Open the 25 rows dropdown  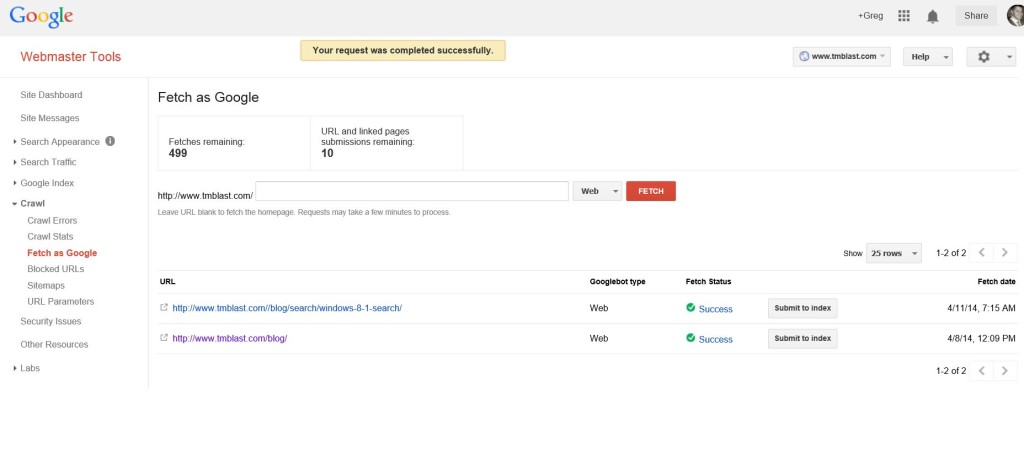(894, 253)
